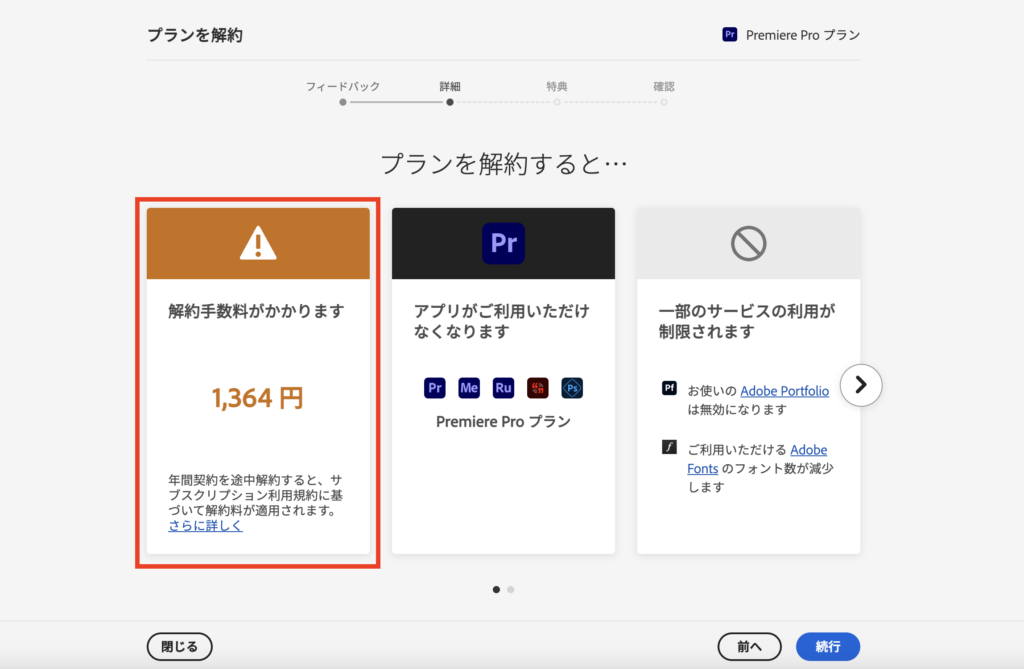The width and height of the screenshot is (1024, 669).
Task: Click the Premiere Rush Ru icon
Action: pos(504,388)
